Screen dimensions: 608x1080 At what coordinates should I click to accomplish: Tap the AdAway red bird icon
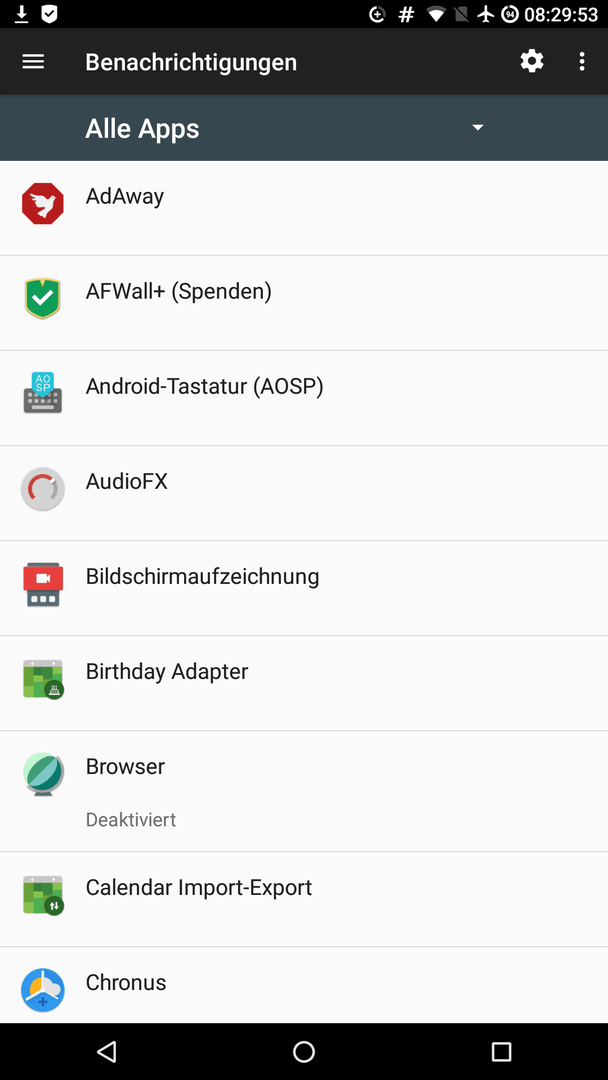coord(43,204)
